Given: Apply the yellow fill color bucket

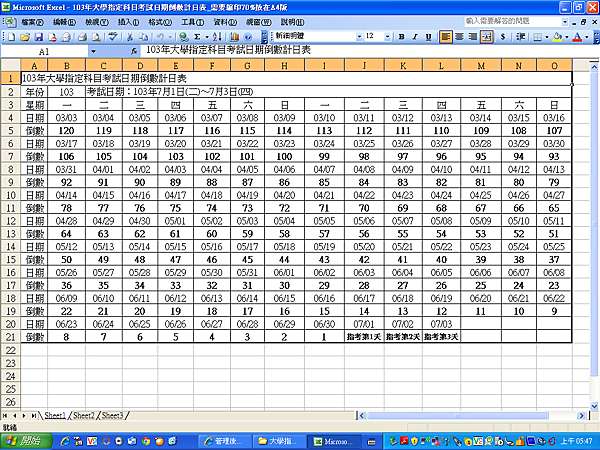Looking at the screenshot, I should [x=558, y=37].
